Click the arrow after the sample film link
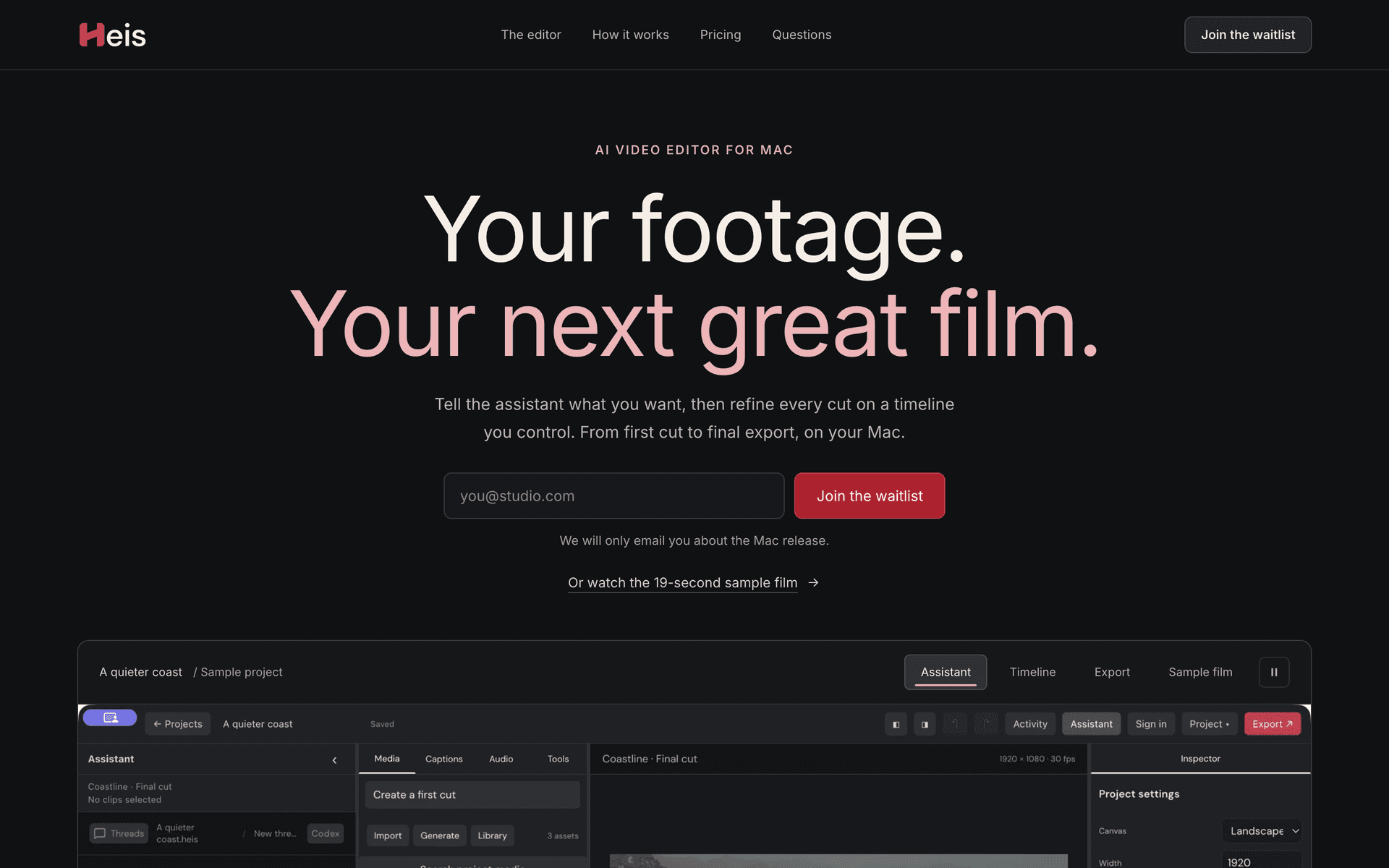This screenshot has height=868, width=1389. [813, 582]
